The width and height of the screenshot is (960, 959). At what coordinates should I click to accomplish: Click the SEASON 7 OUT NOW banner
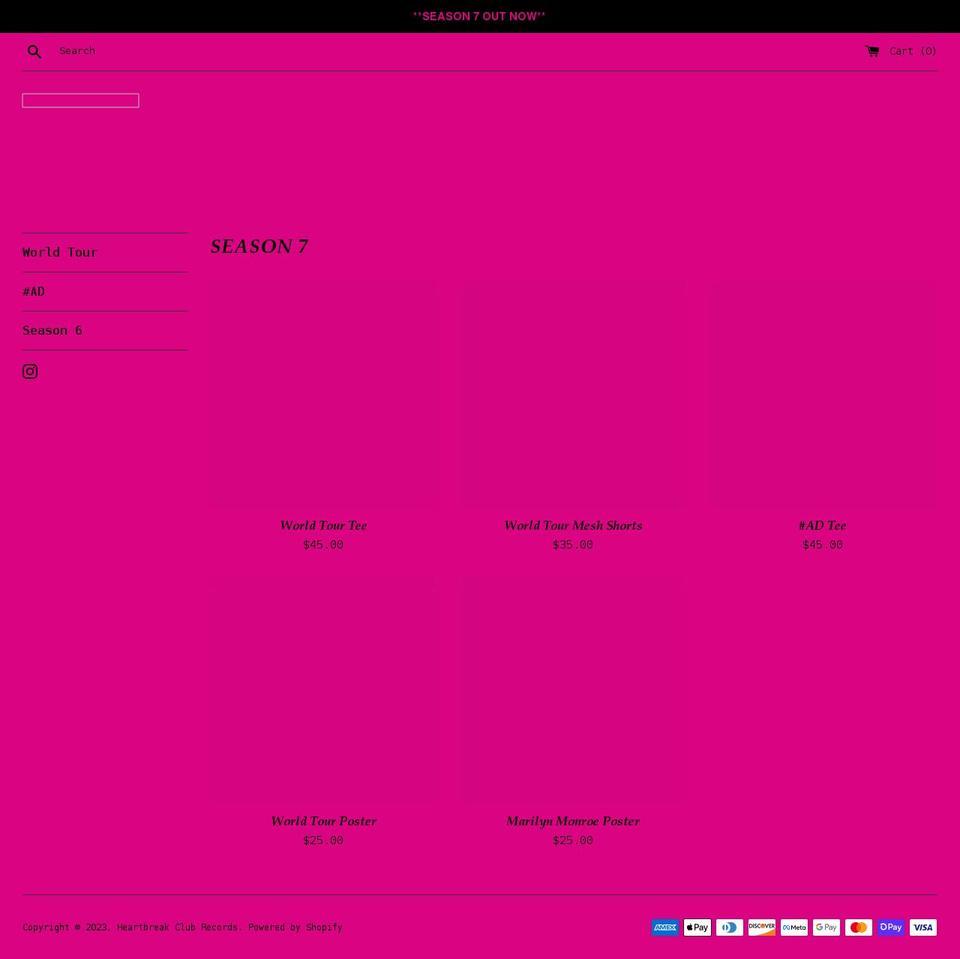(x=479, y=16)
